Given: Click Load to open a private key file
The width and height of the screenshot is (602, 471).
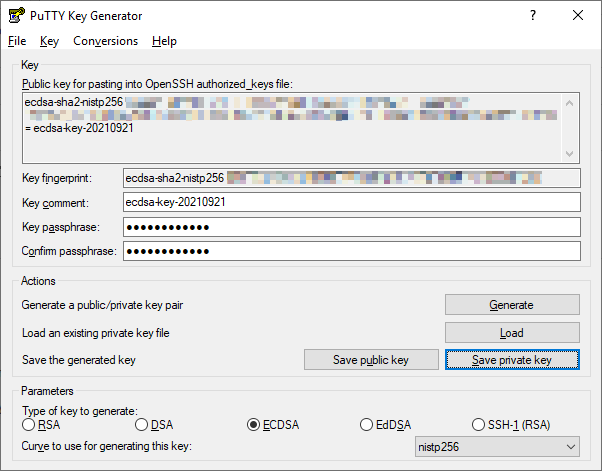Looking at the screenshot, I should coord(511,333).
